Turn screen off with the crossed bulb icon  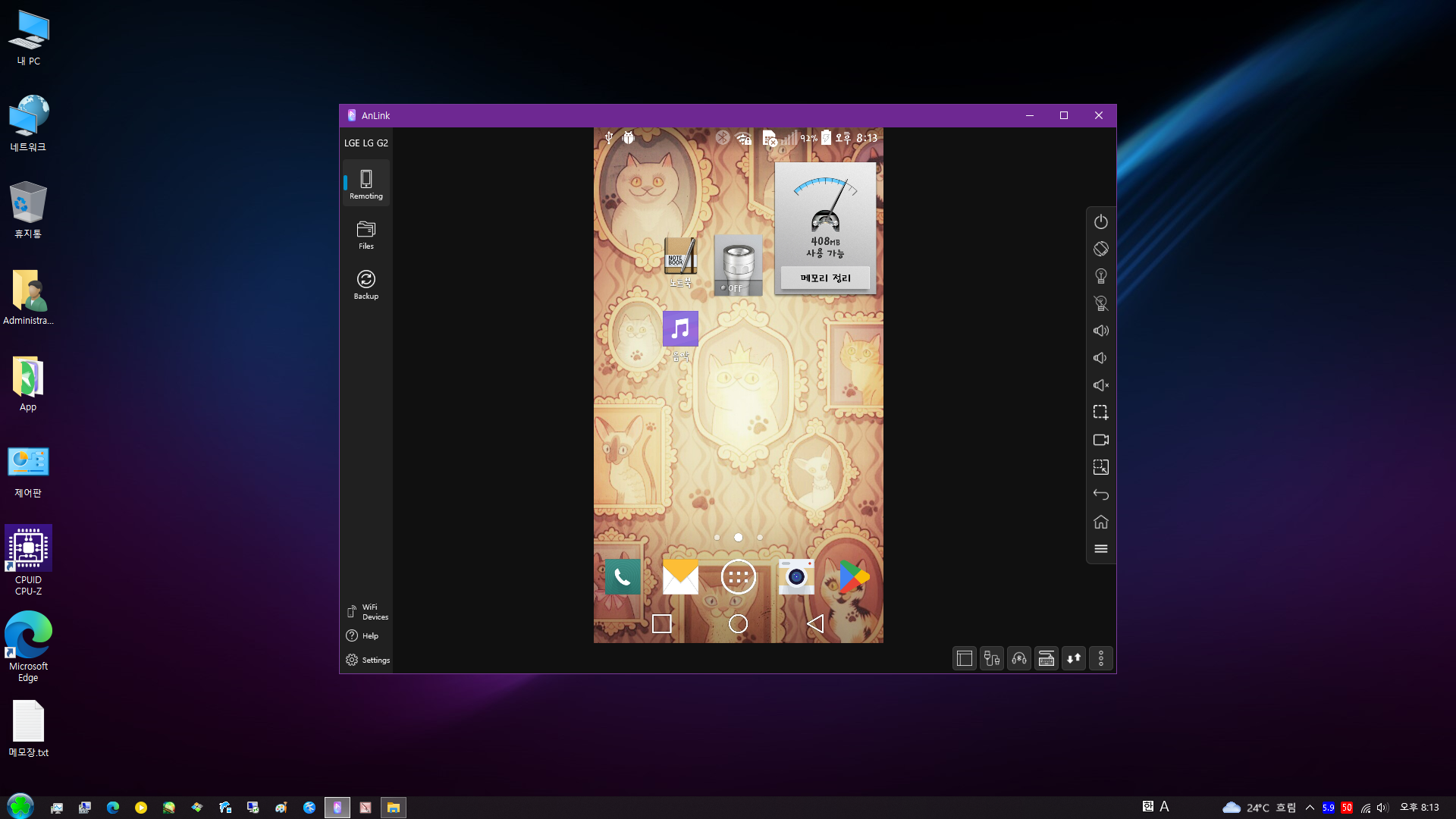(1100, 303)
